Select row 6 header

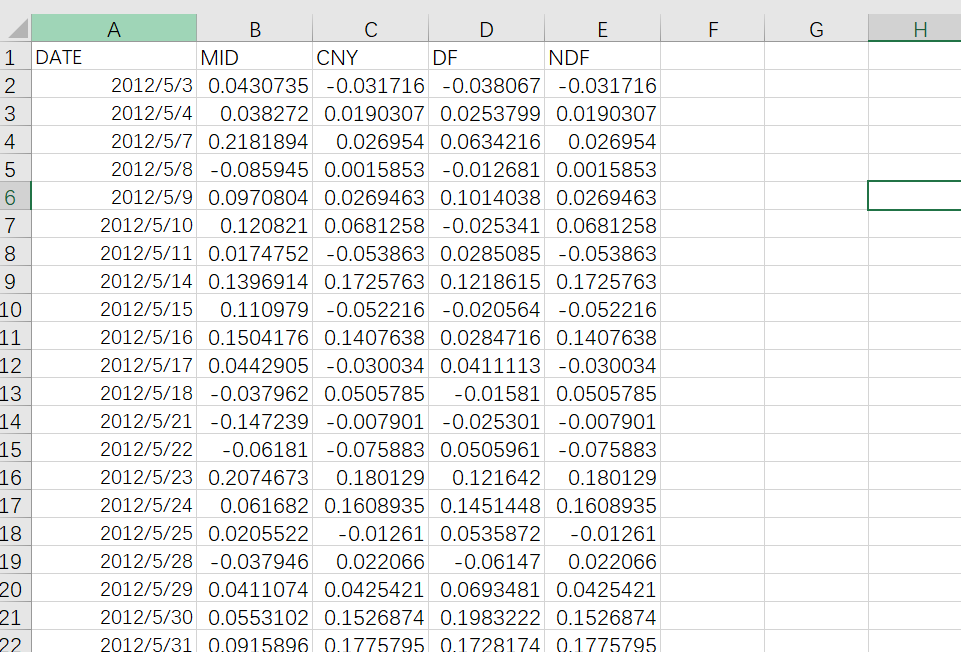click(15, 196)
